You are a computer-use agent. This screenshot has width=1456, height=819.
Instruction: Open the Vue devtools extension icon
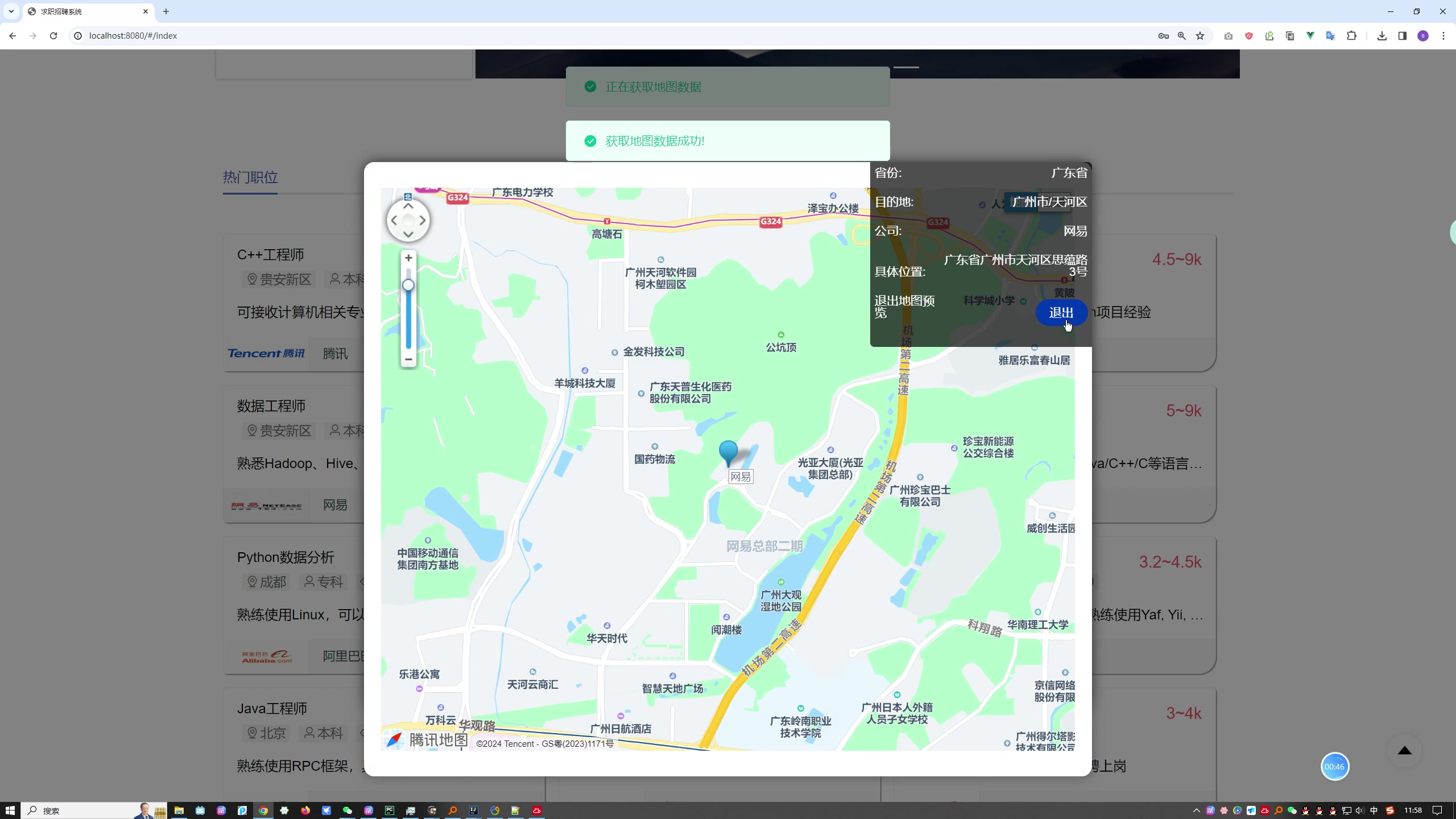click(x=1310, y=36)
